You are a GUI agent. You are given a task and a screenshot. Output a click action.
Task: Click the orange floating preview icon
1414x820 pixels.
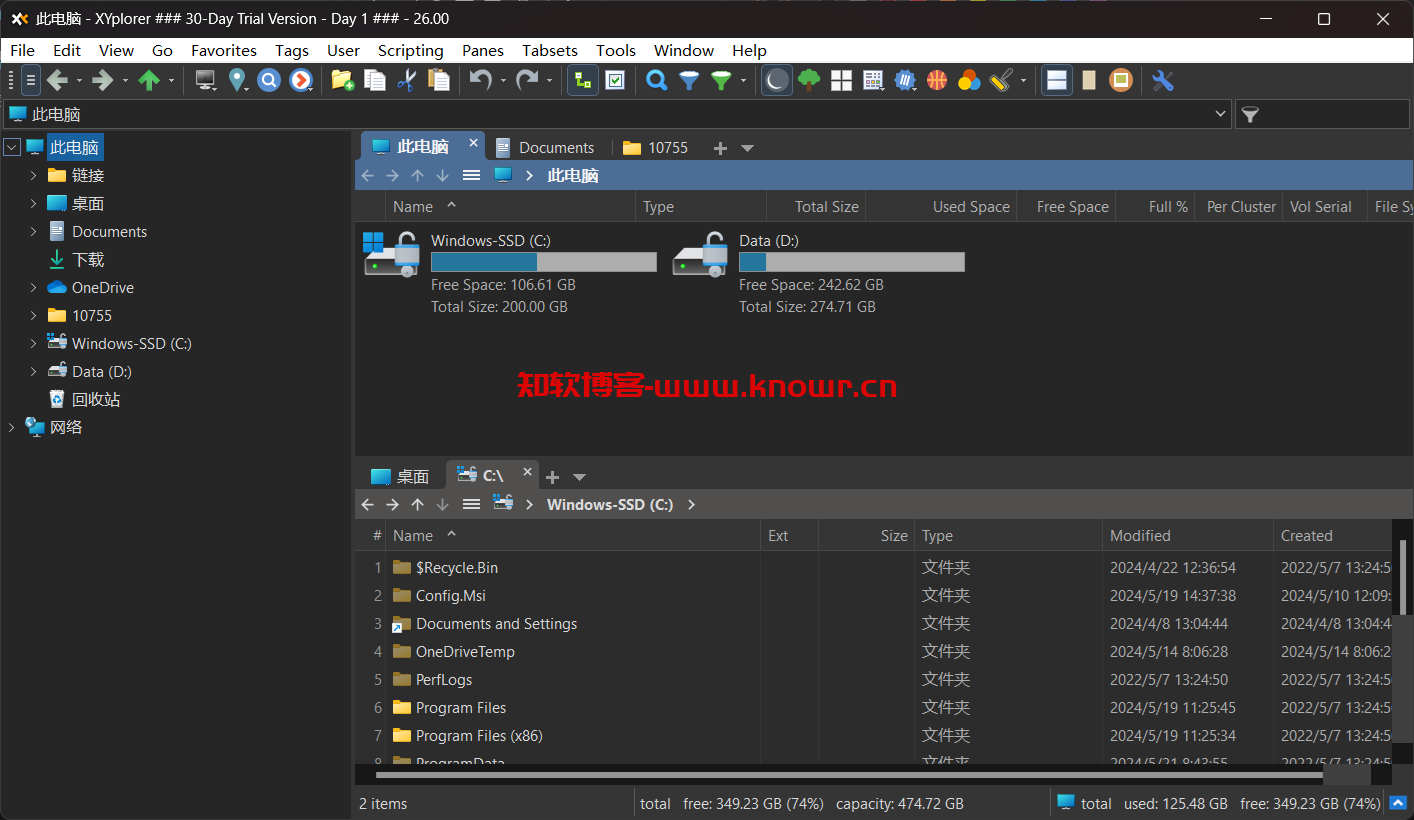(x=1121, y=81)
